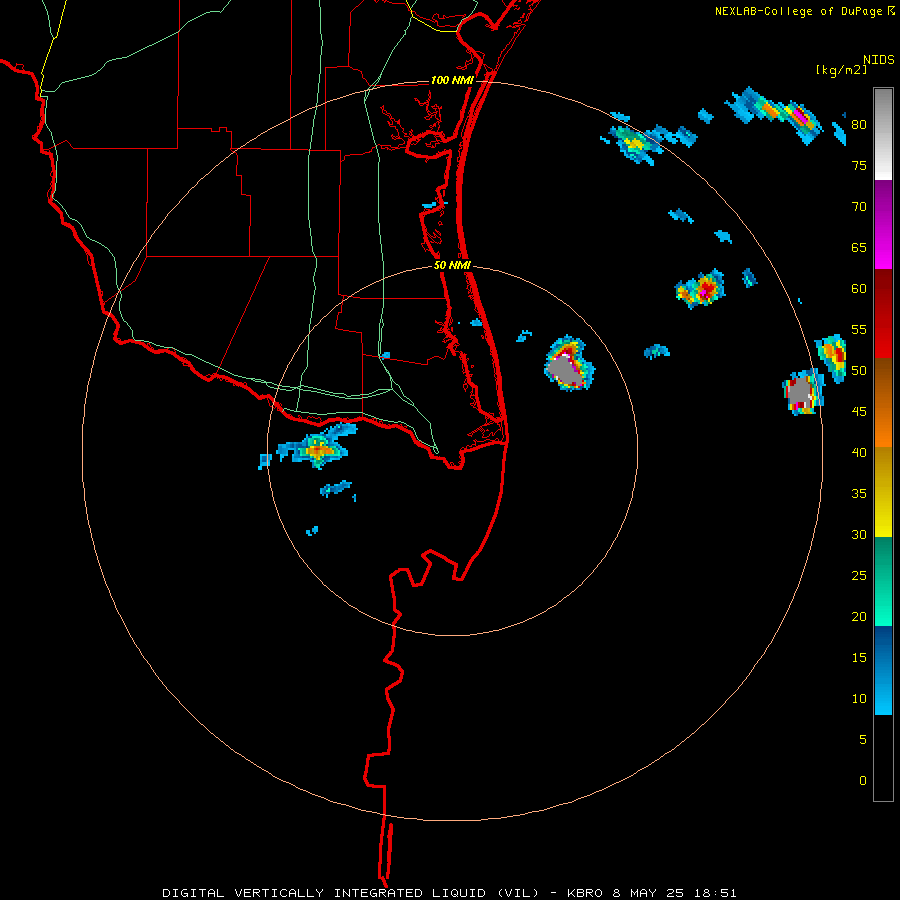Click the 65 value on the VIL scale

pos(859,247)
